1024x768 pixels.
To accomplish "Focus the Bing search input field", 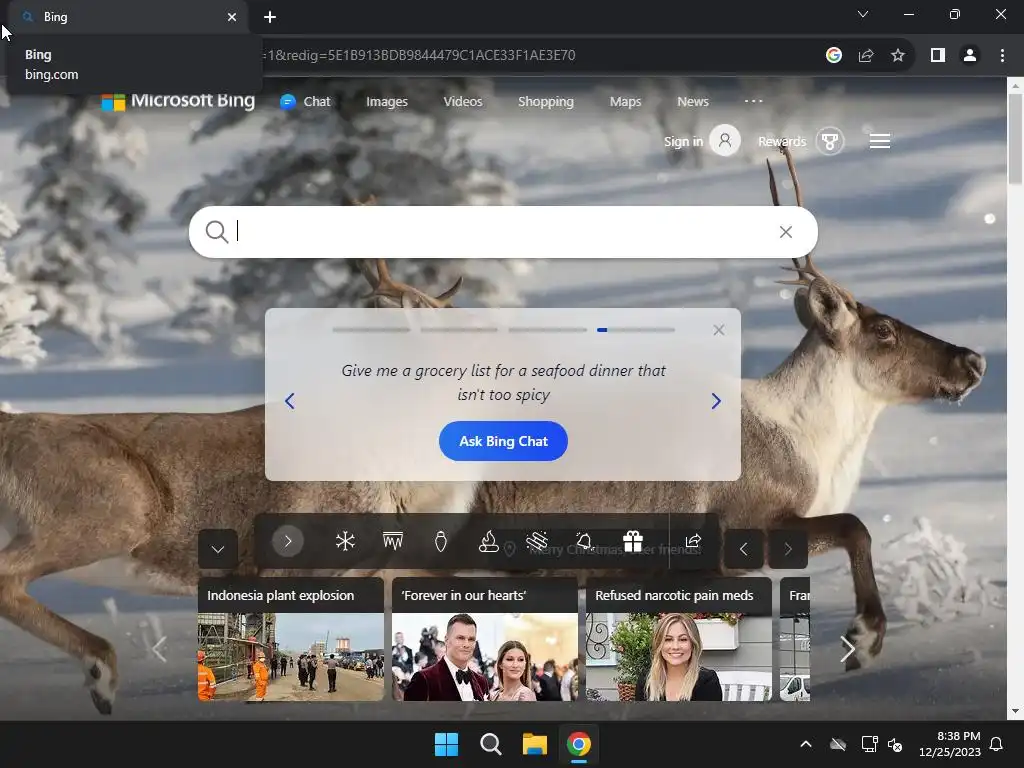I will (503, 232).
